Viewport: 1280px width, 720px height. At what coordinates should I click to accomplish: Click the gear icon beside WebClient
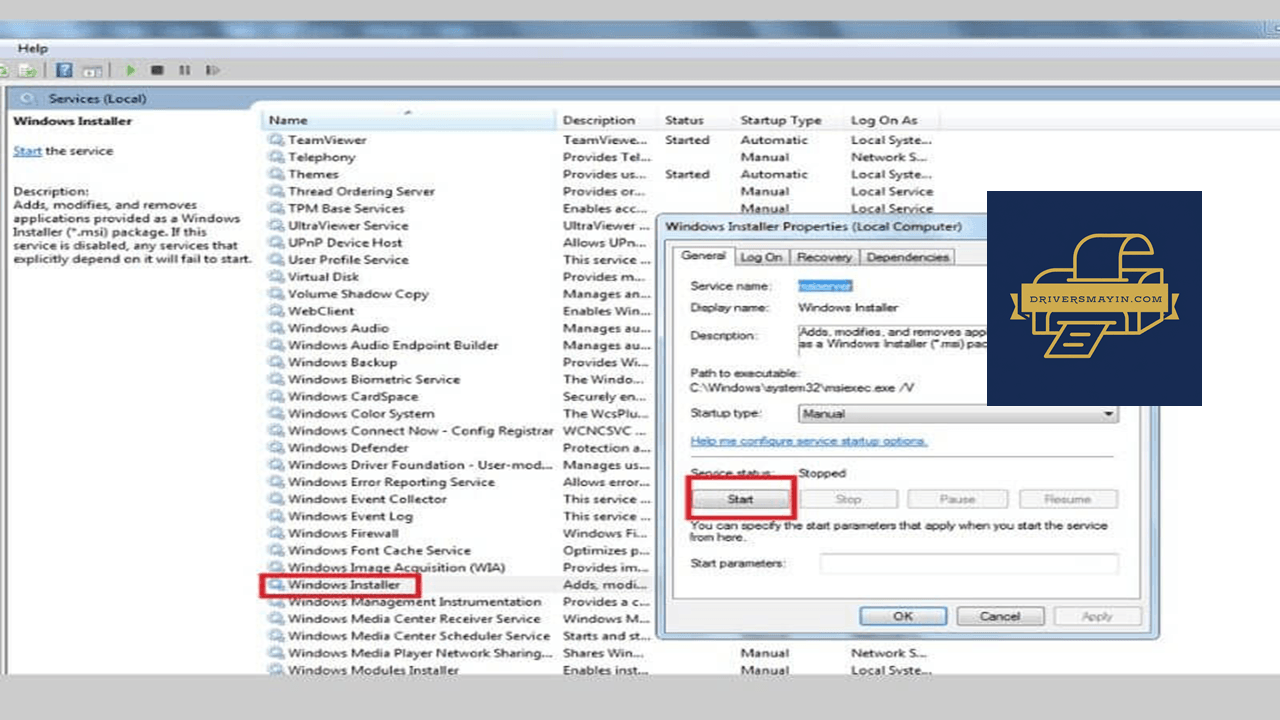click(x=276, y=311)
